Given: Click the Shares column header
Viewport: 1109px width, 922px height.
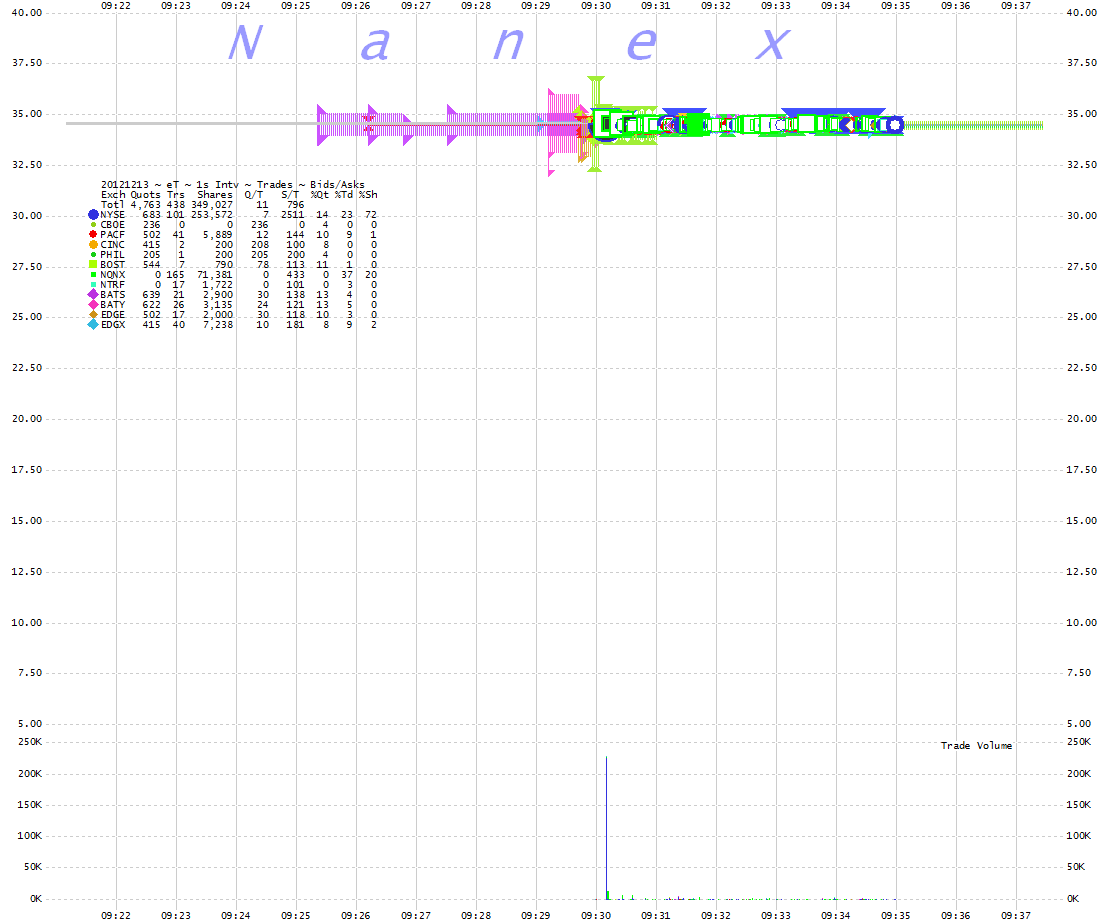Looking at the screenshot, I should coord(215,194).
